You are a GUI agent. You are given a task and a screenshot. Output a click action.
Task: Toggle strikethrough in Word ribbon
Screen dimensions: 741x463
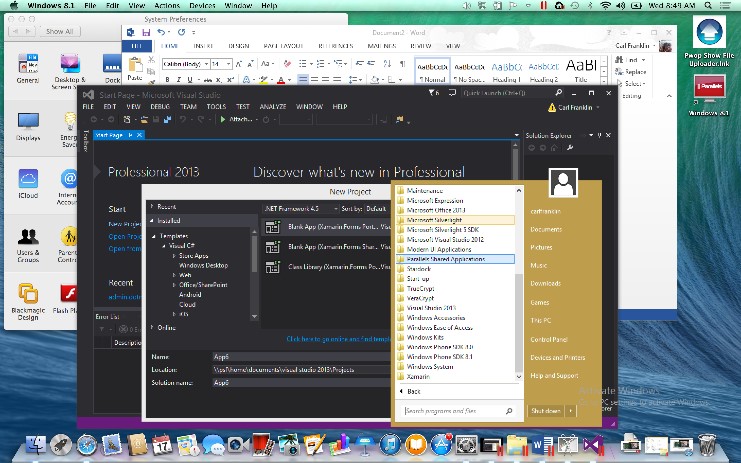tap(207, 79)
